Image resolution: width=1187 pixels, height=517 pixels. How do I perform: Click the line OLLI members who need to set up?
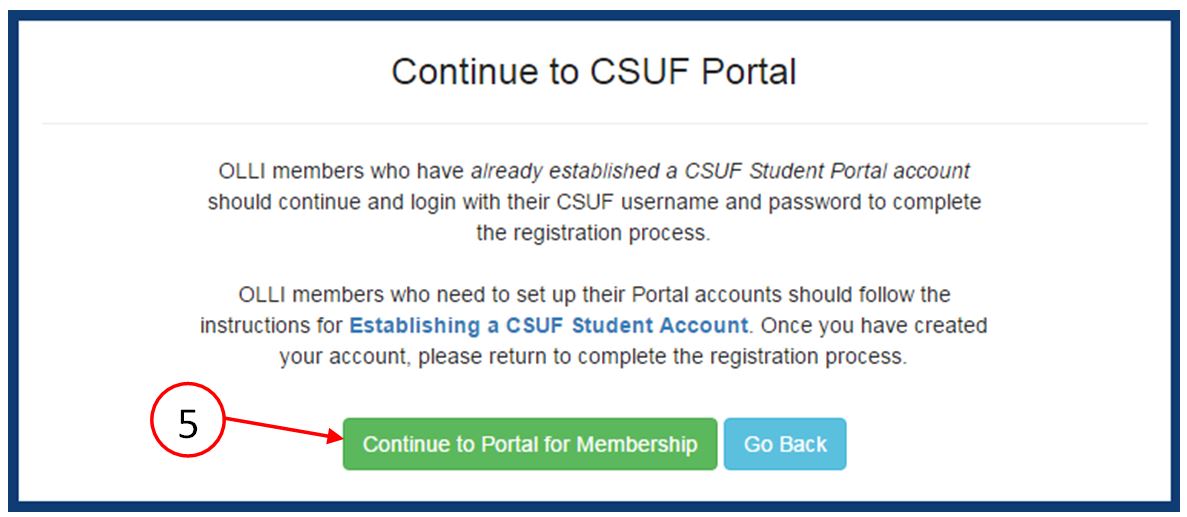594,294
